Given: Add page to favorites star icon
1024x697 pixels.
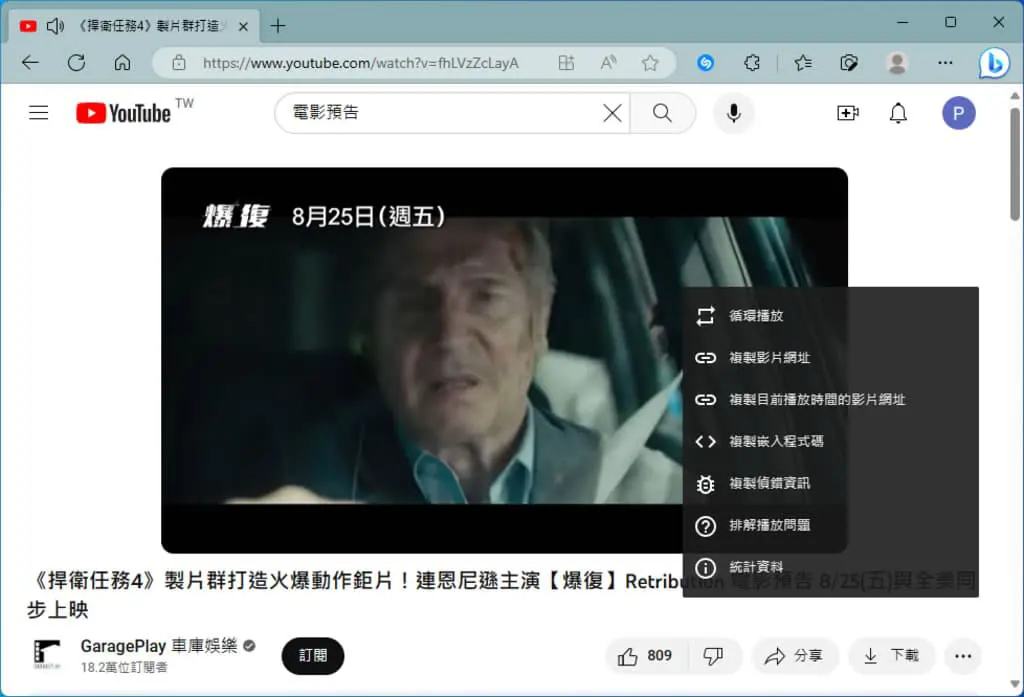Looking at the screenshot, I should [650, 63].
